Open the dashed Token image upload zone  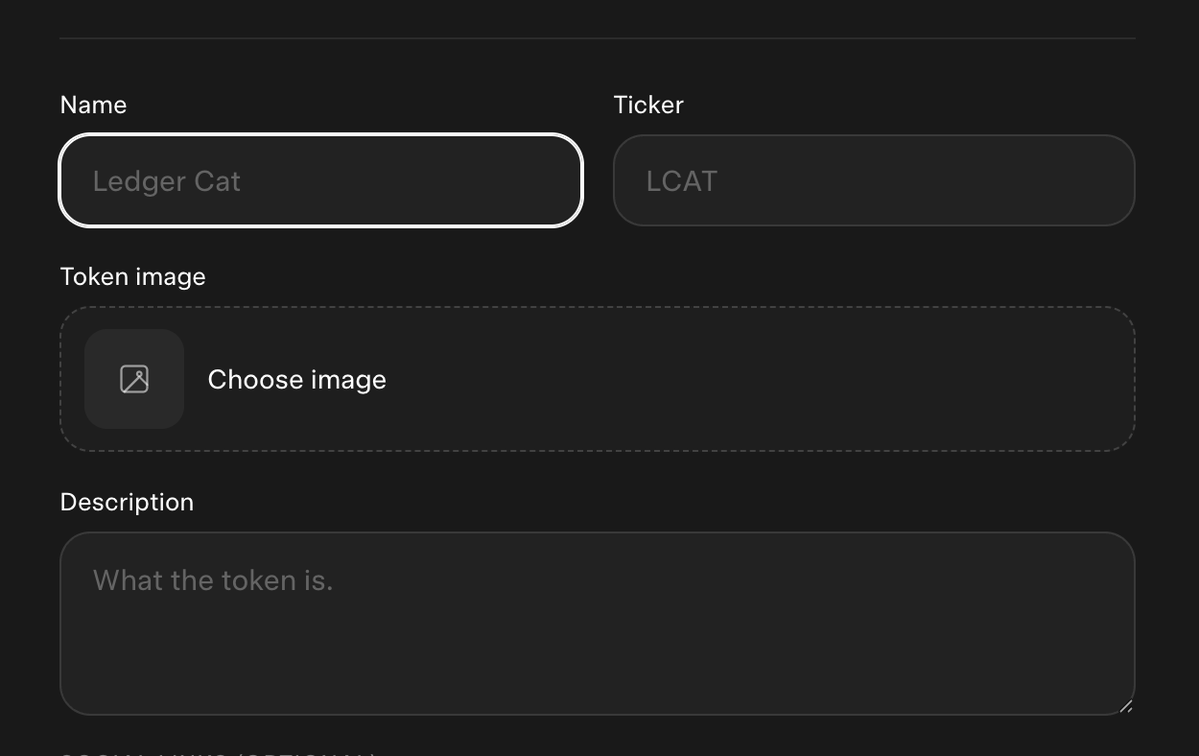[597, 379]
